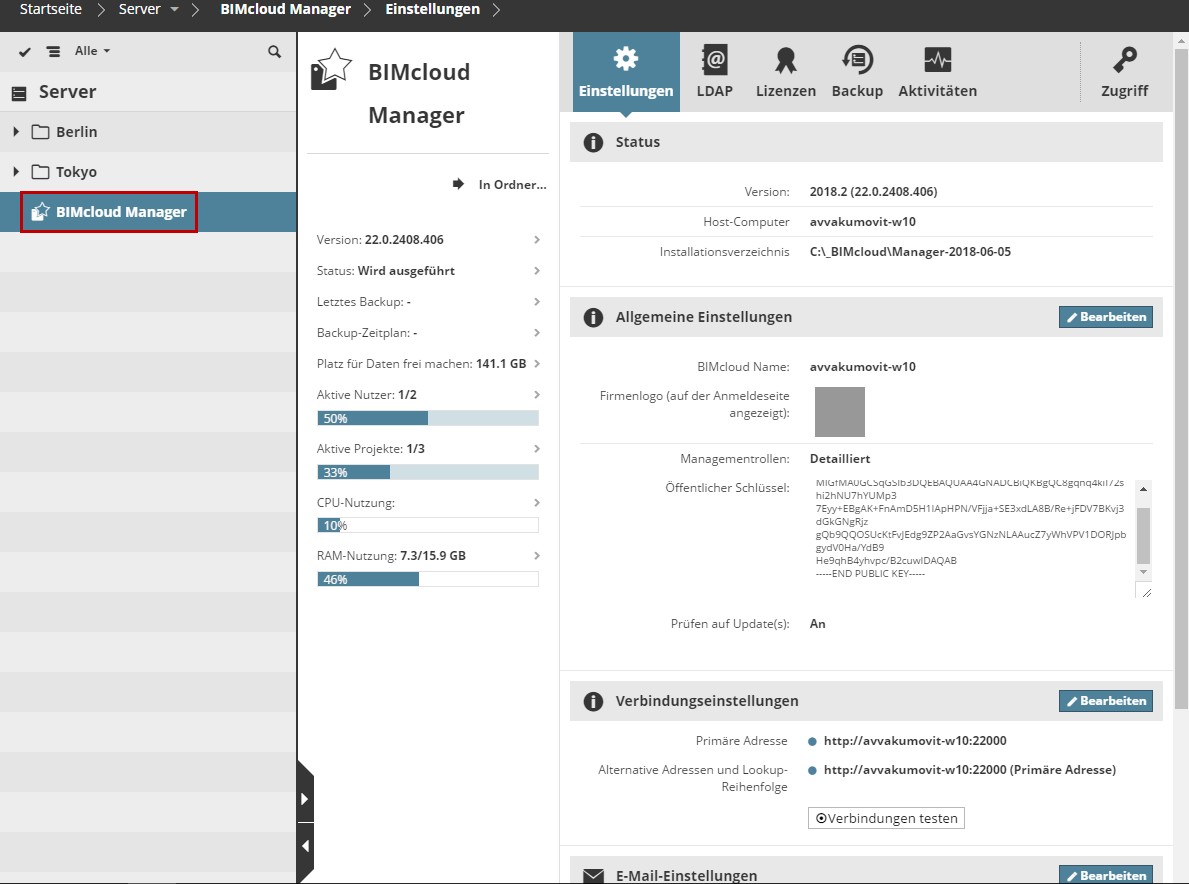
Task: Expand the Aktive Nutzer row chevron
Action: [537, 395]
